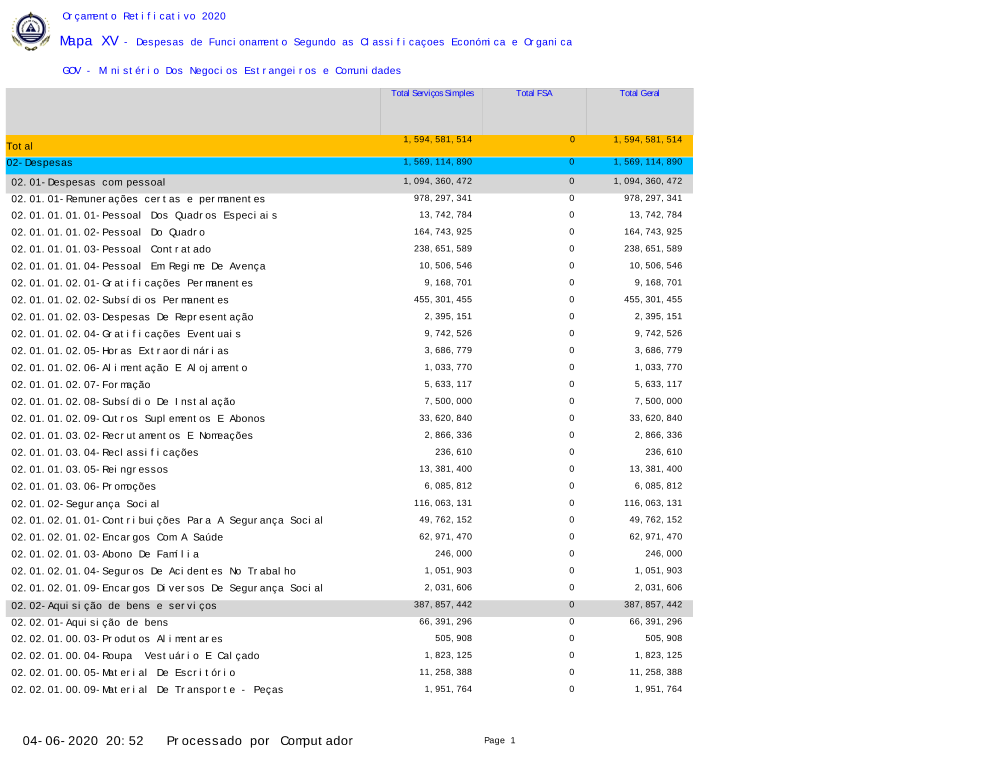Click the "02.02.01-Aquisição de bens" row label
The height and width of the screenshot is (773, 1000).
(90, 622)
